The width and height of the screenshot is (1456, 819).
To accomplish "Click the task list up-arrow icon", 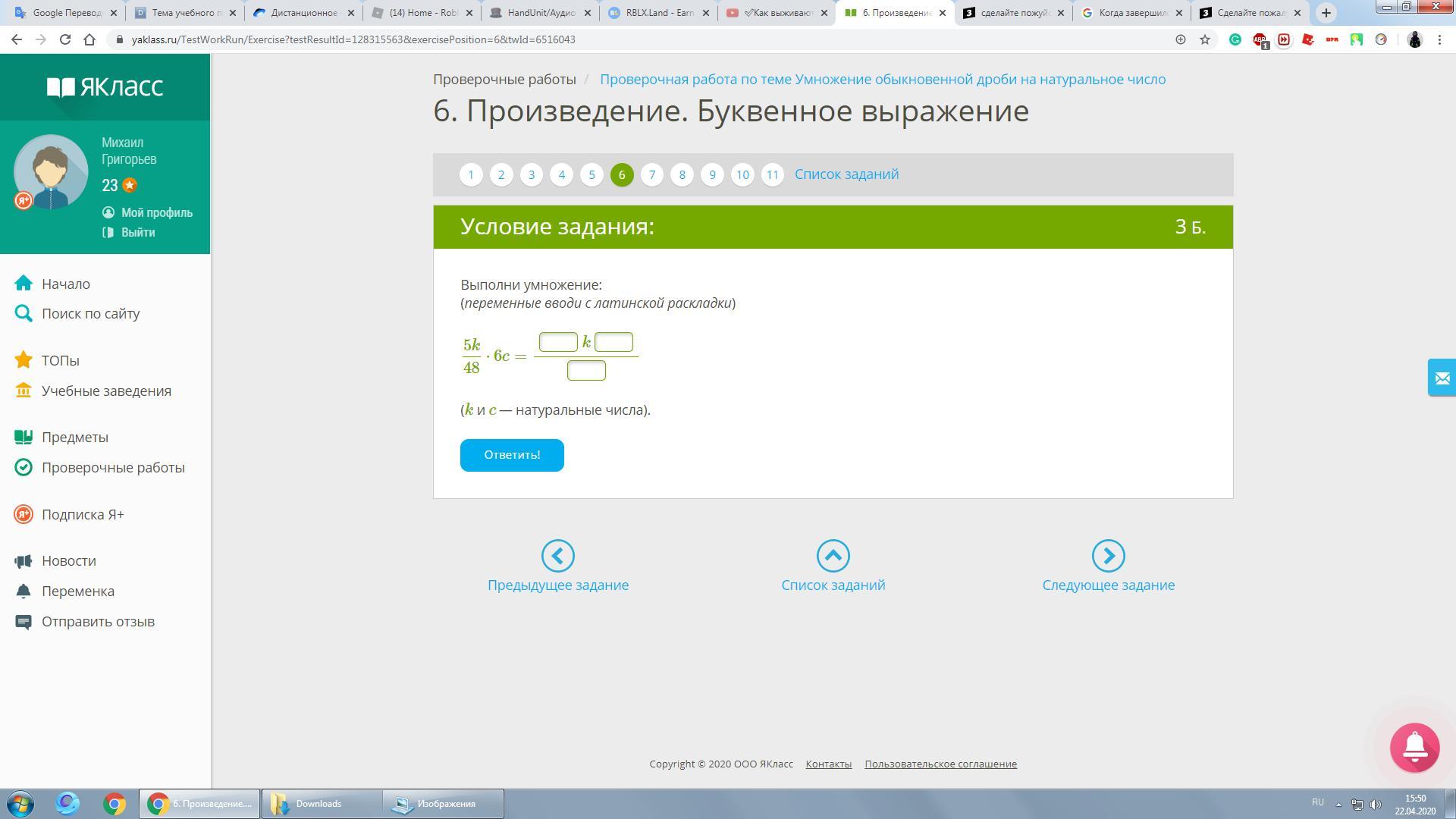I will tap(833, 556).
